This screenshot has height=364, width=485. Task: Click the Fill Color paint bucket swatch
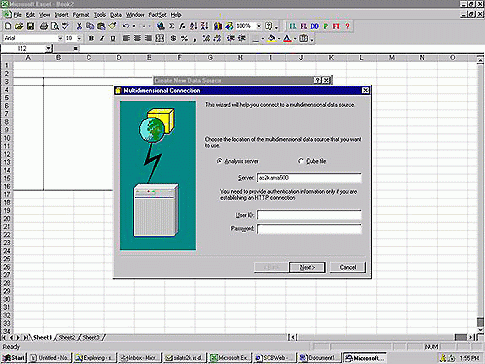coord(272,39)
